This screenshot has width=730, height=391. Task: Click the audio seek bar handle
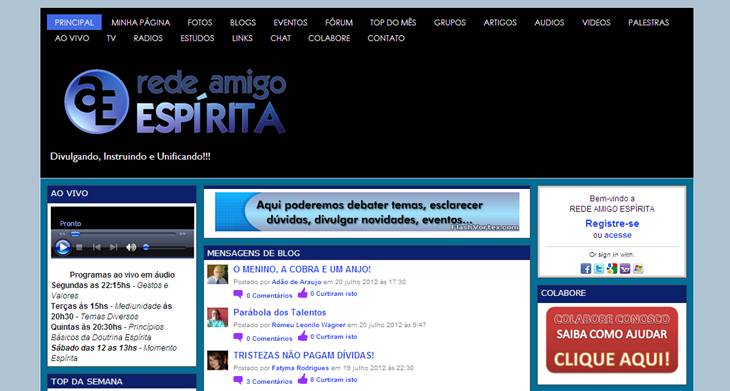point(75,234)
